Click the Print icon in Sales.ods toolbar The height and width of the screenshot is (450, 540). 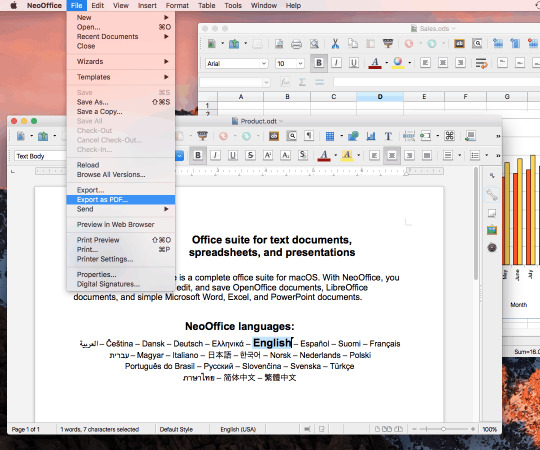pos(296,44)
